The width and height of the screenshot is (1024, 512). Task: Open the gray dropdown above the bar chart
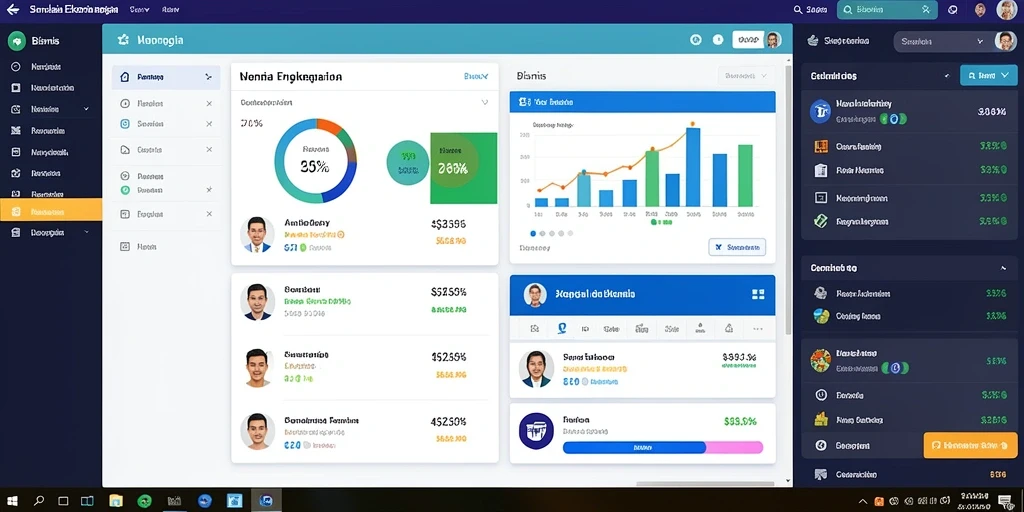point(746,76)
